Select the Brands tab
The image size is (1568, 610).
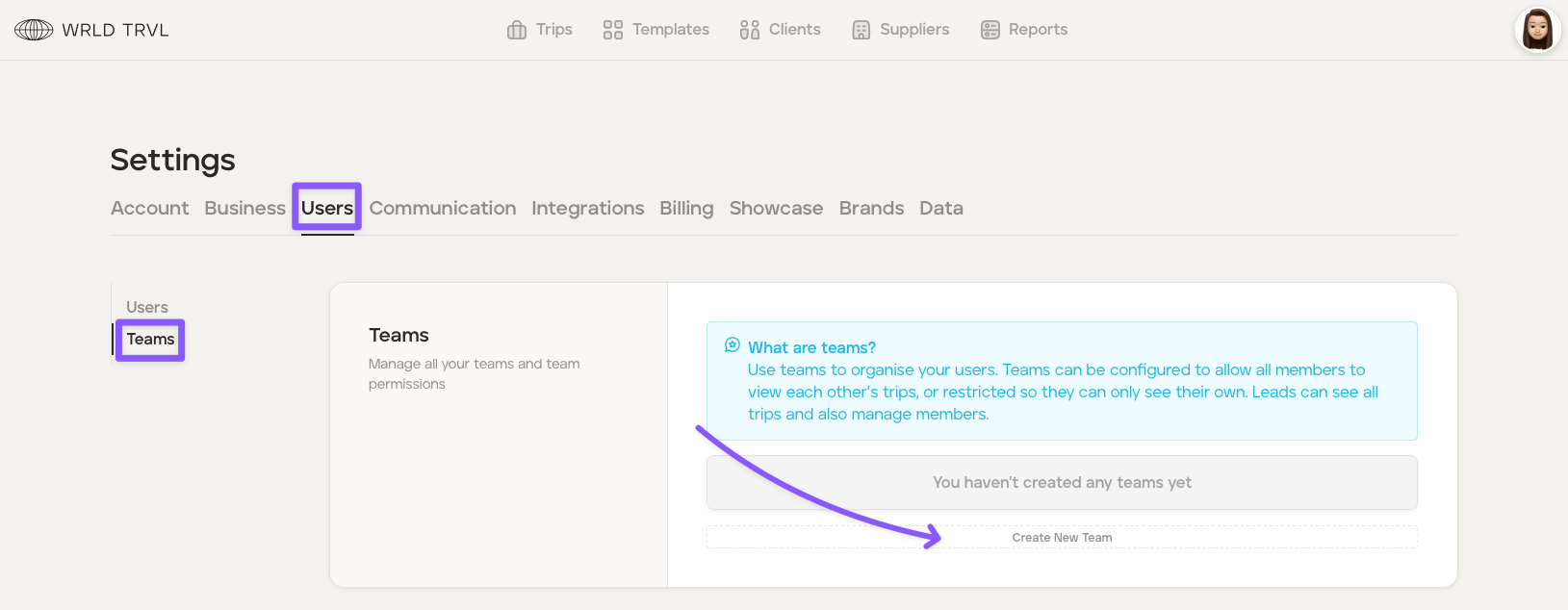[871, 208]
